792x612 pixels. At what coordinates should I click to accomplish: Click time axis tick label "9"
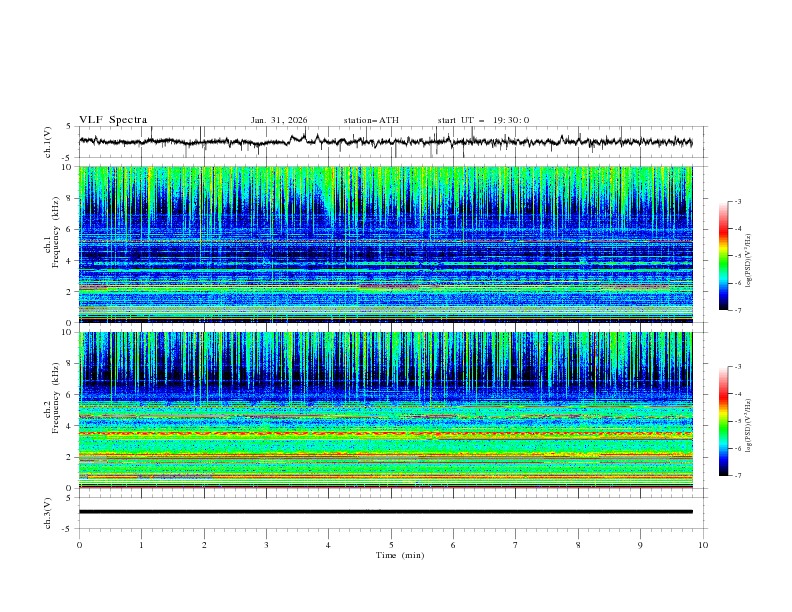(x=640, y=545)
